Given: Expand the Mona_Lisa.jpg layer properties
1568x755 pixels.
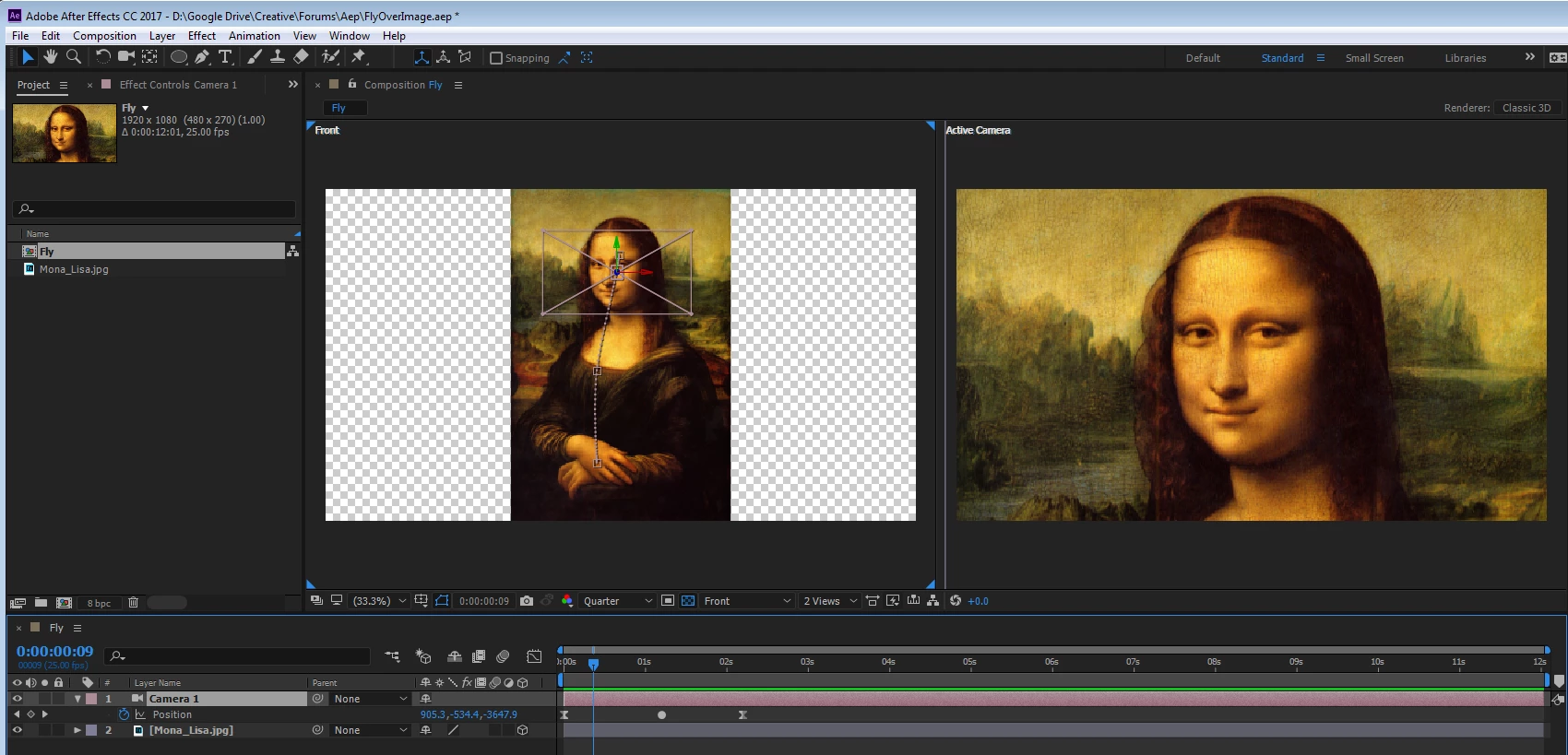Looking at the screenshot, I should pos(77,730).
